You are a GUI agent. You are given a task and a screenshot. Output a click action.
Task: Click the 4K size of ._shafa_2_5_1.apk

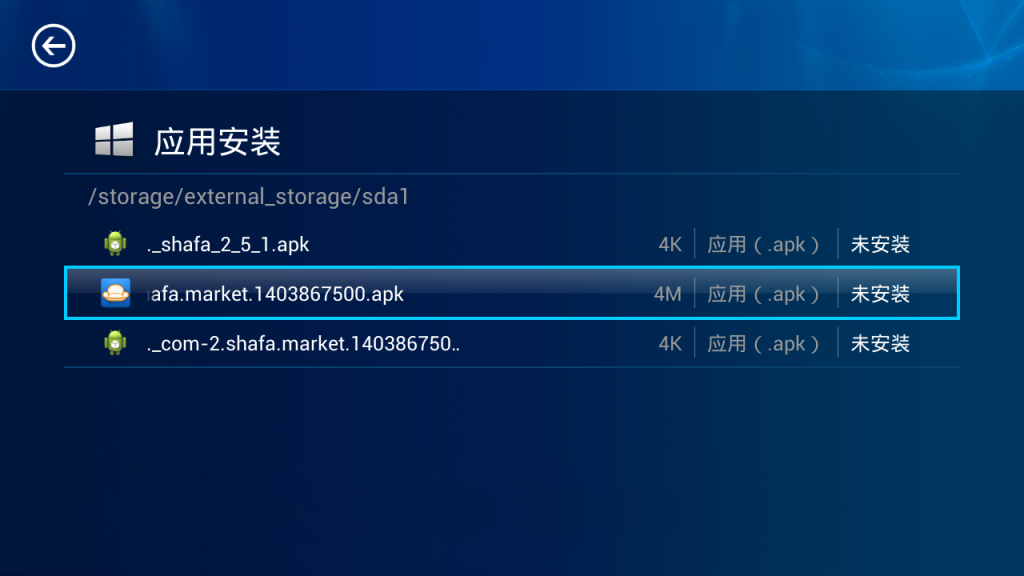(x=670, y=244)
